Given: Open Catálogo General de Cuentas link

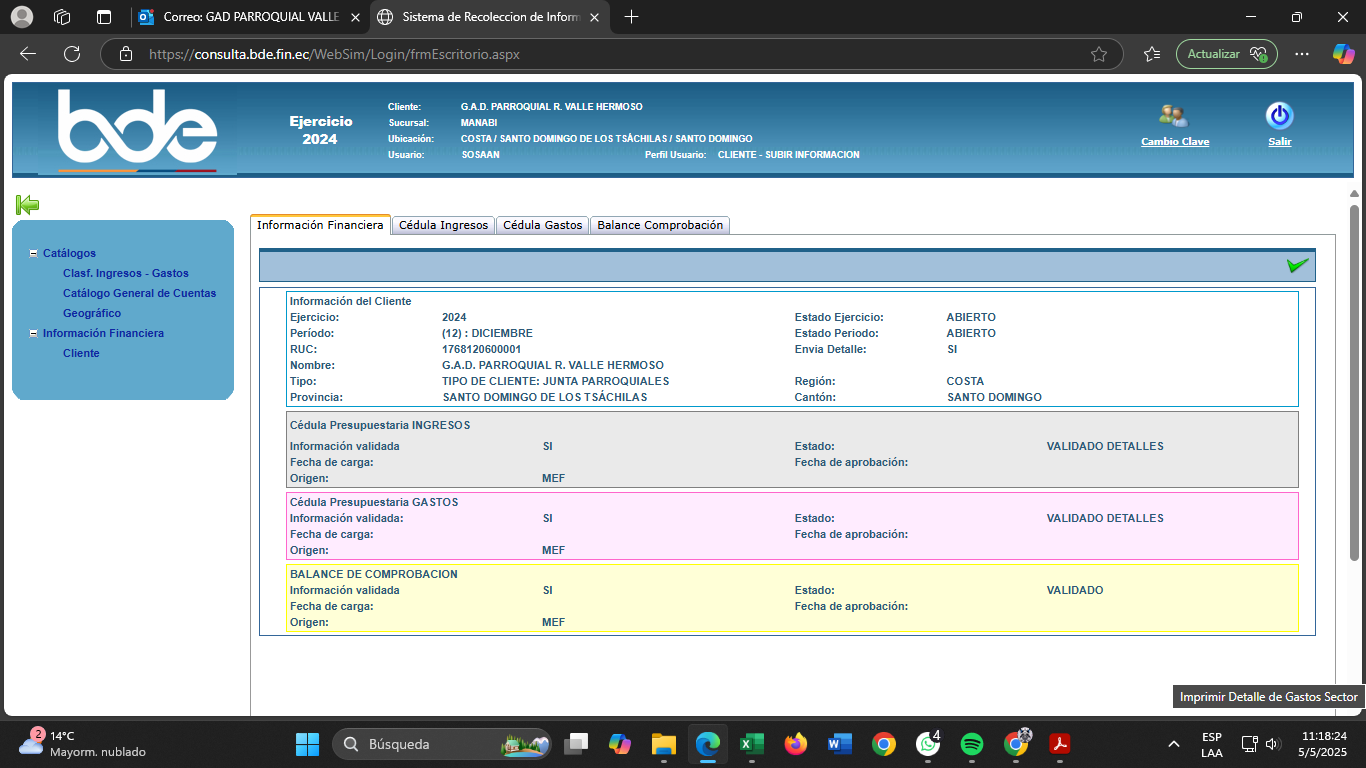Looking at the screenshot, I should (x=139, y=293).
